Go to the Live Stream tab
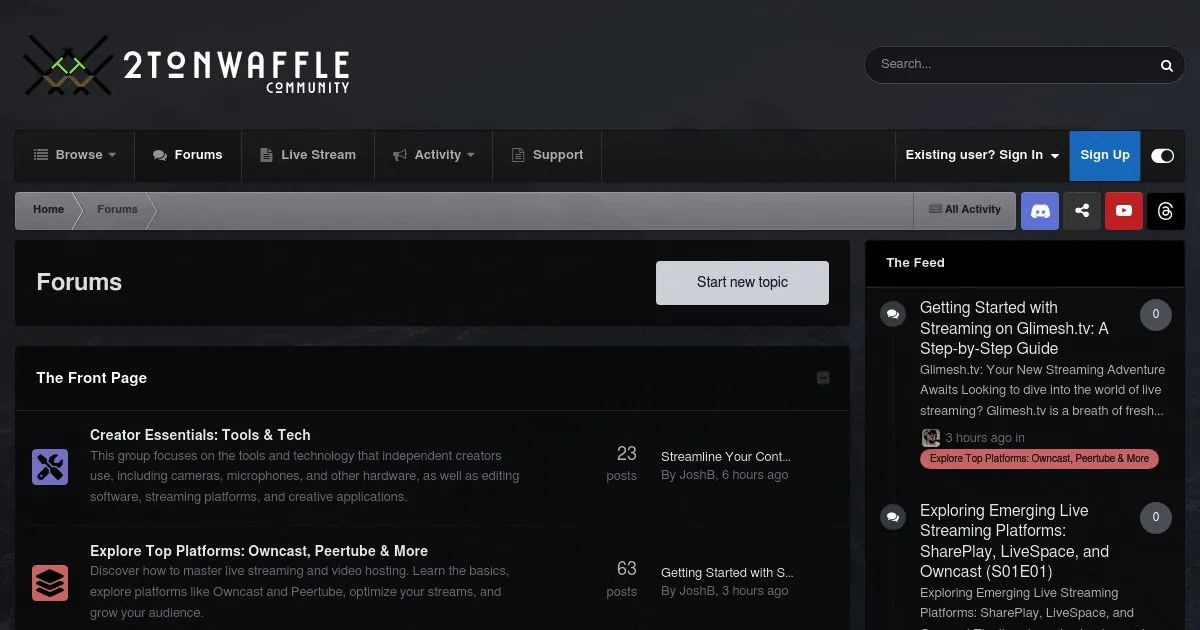Viewport: 1200px width, 630px height. [x=308, y=155]
